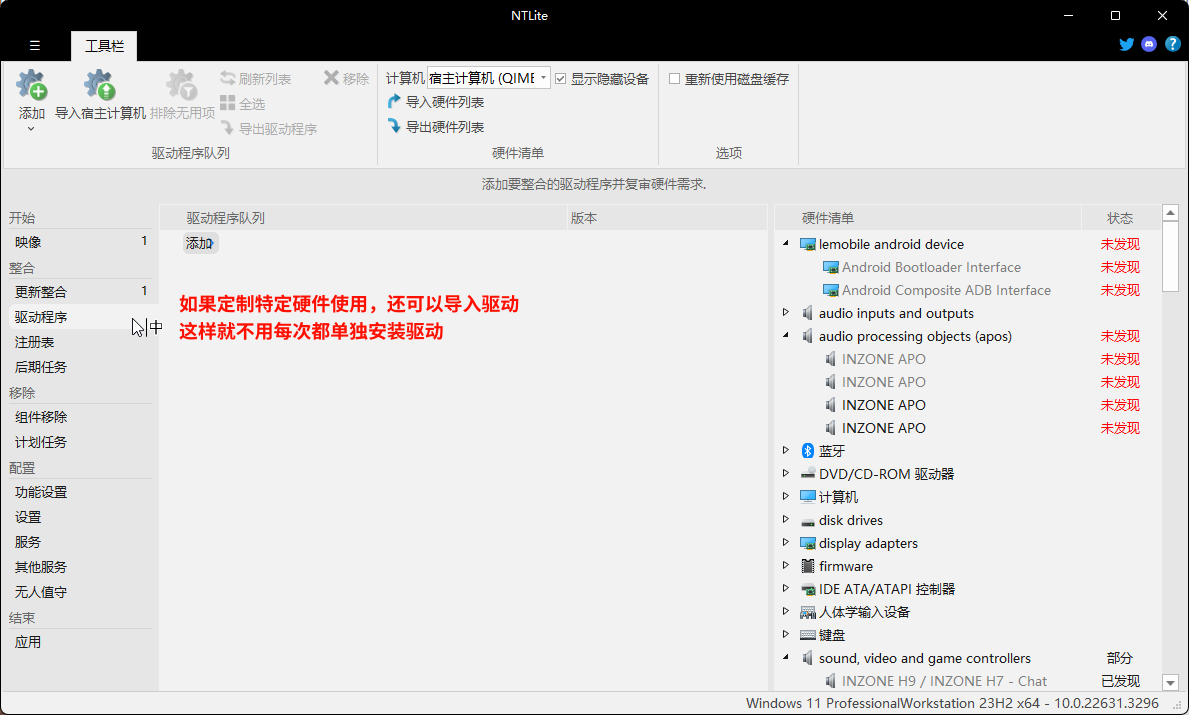Toggle the 显示隐藏设备 checkbox
Screen dimensions: 1189x715
point(560,79)
